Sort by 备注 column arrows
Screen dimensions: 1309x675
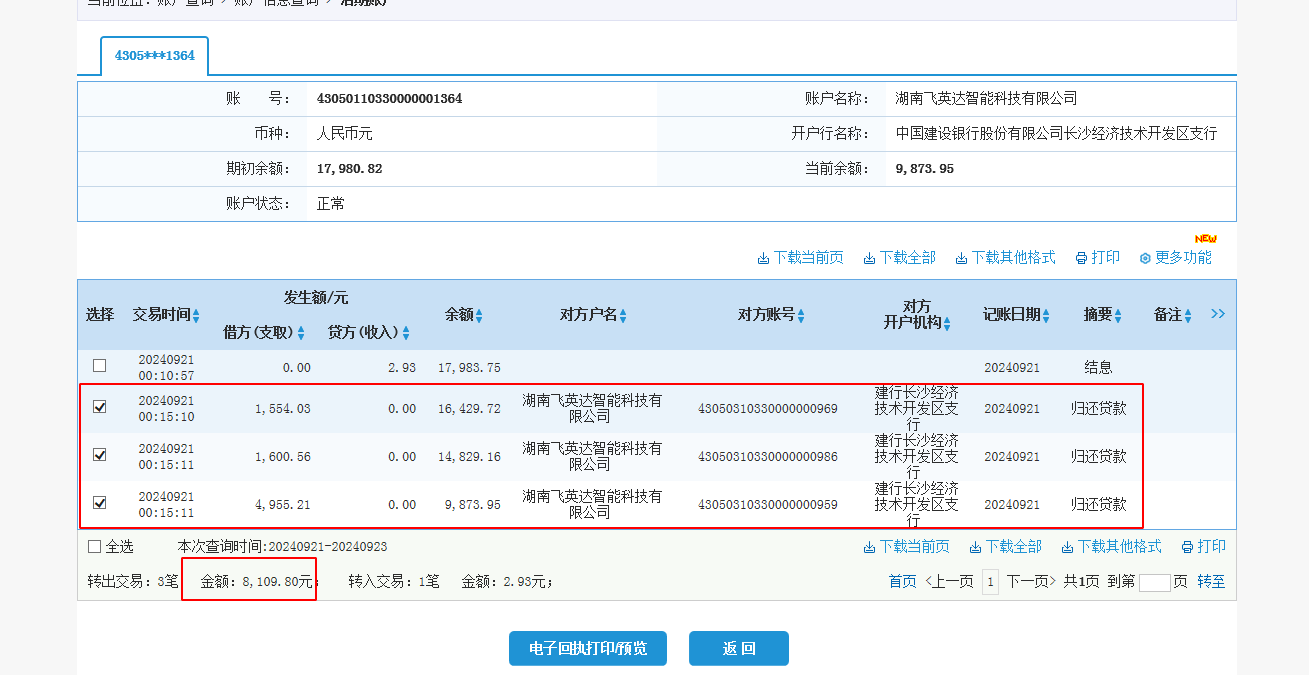1188,316
